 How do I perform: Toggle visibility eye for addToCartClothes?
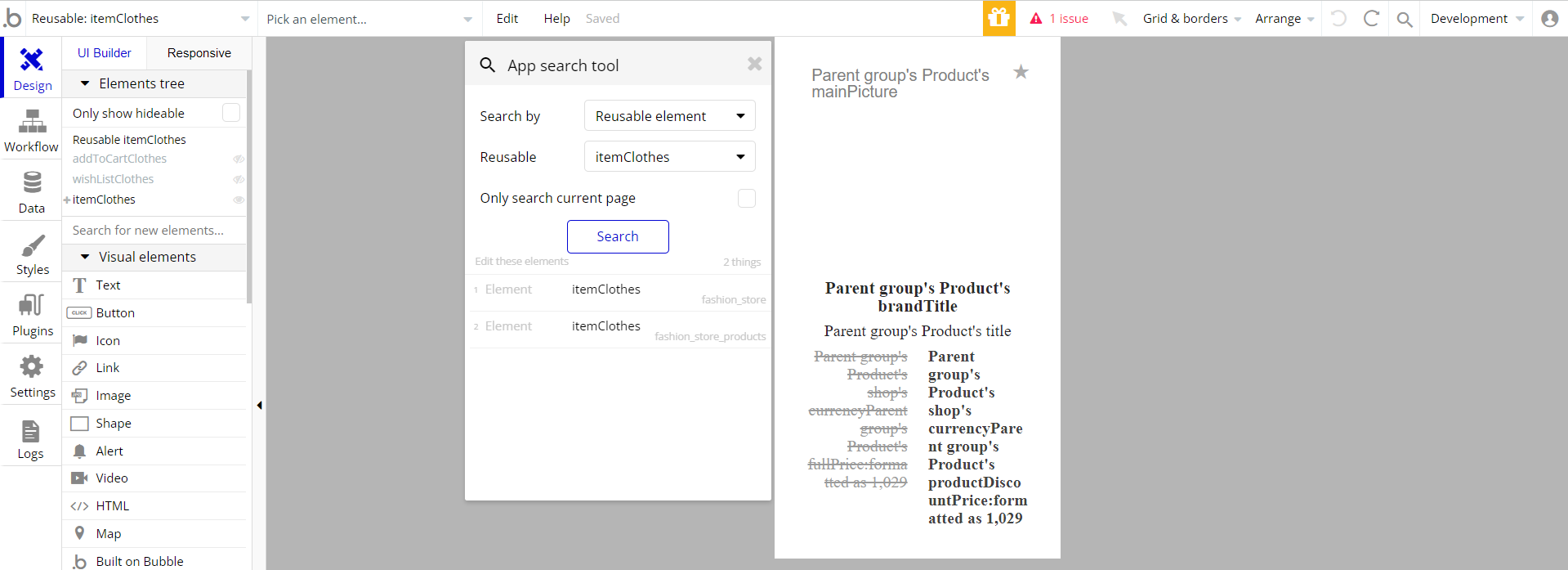(x=239, y=159)
